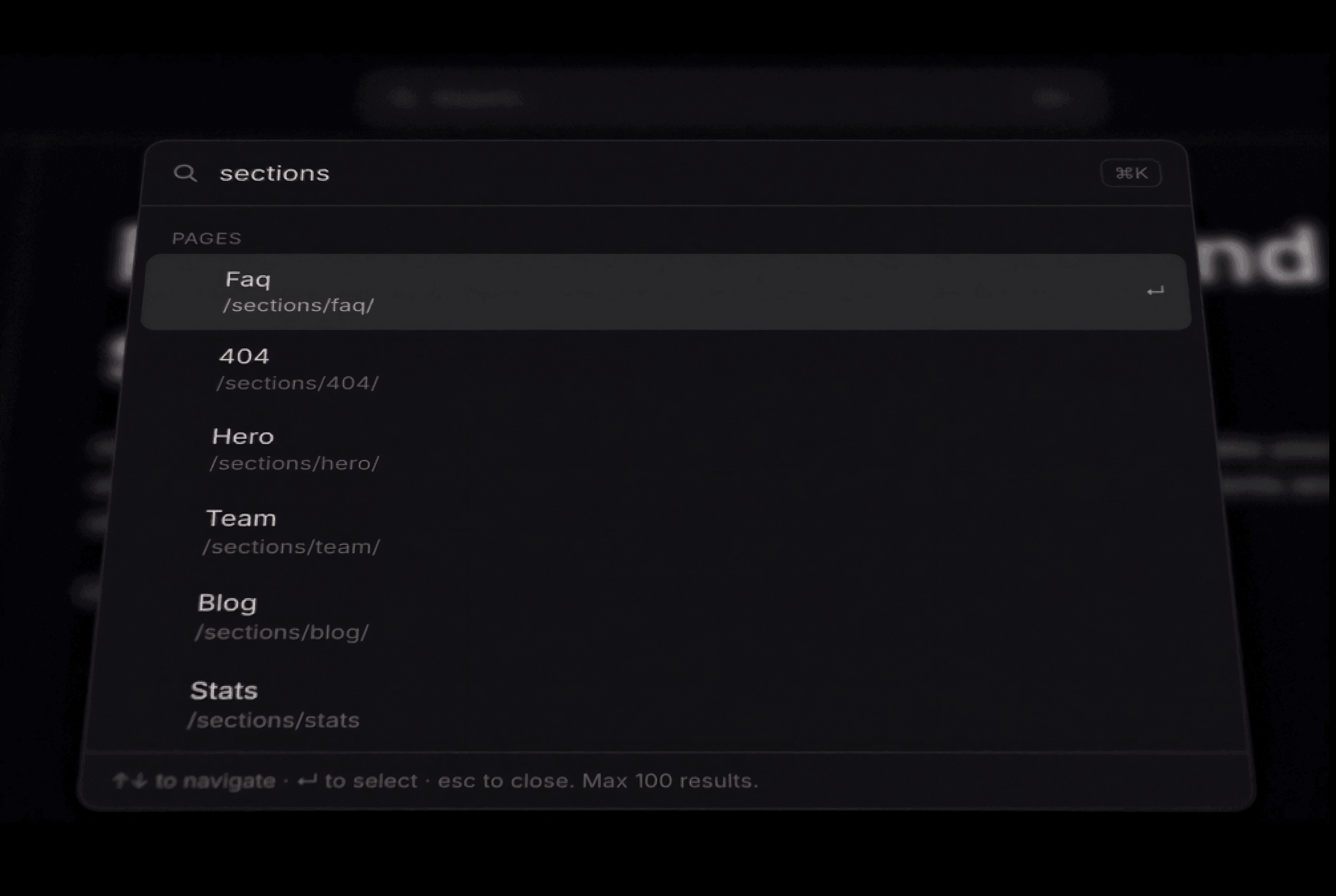
Task: Click the /sections/team/ path text
Action: [x=291, y=547]
